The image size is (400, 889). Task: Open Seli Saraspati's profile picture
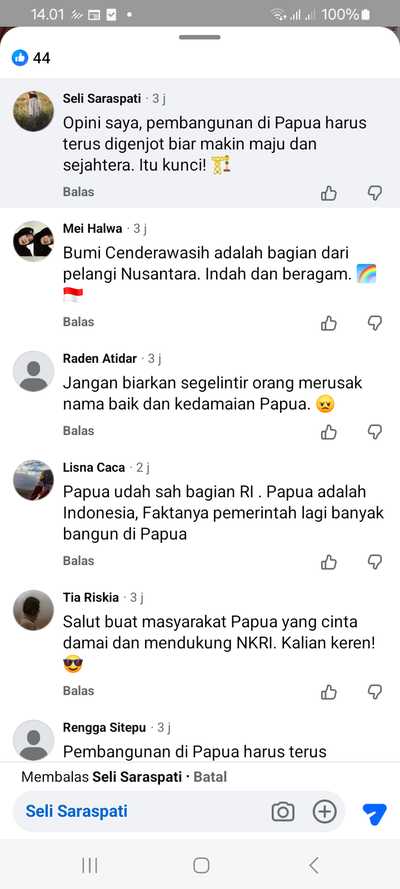[33, 111]
